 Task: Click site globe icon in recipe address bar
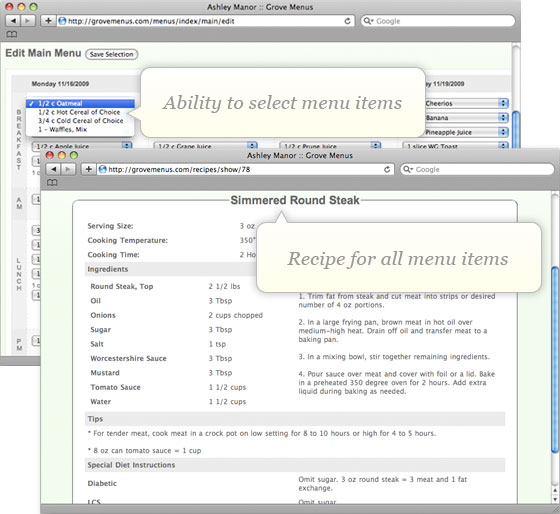[102, 169]
